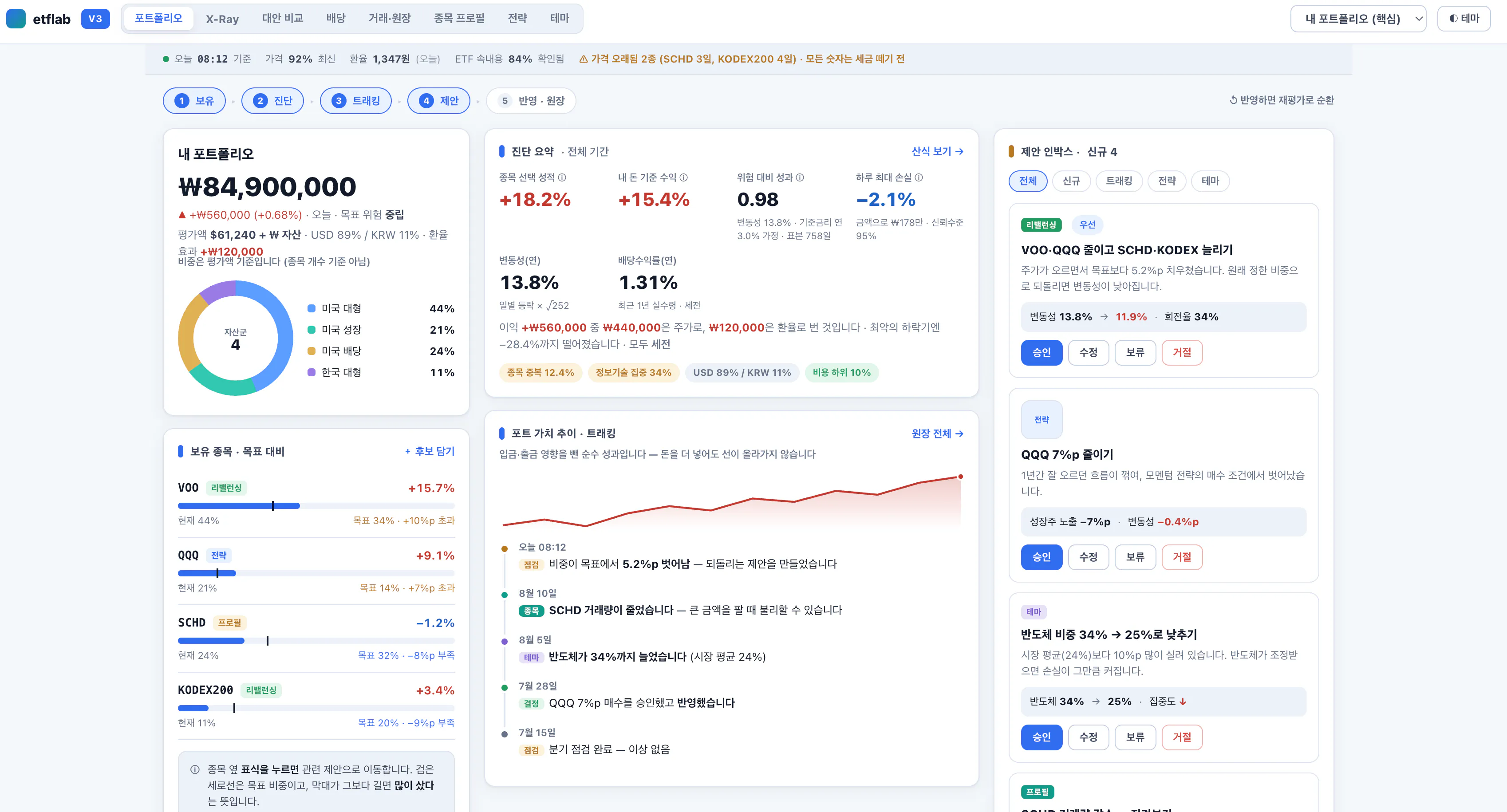Click the endpoint marker on the value chart
This screenshot has width=1507, height=812.
[960, 476]
